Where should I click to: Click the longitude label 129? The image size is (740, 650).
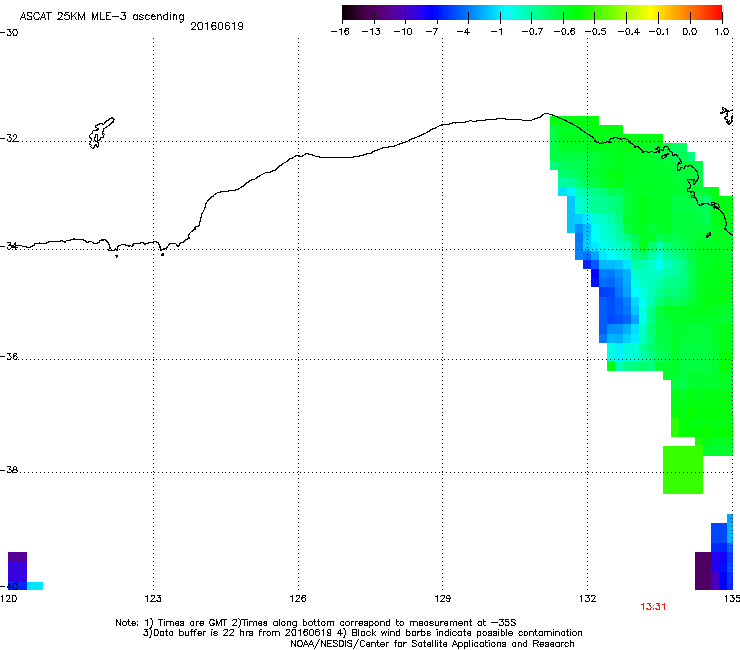tap(442, 599)
